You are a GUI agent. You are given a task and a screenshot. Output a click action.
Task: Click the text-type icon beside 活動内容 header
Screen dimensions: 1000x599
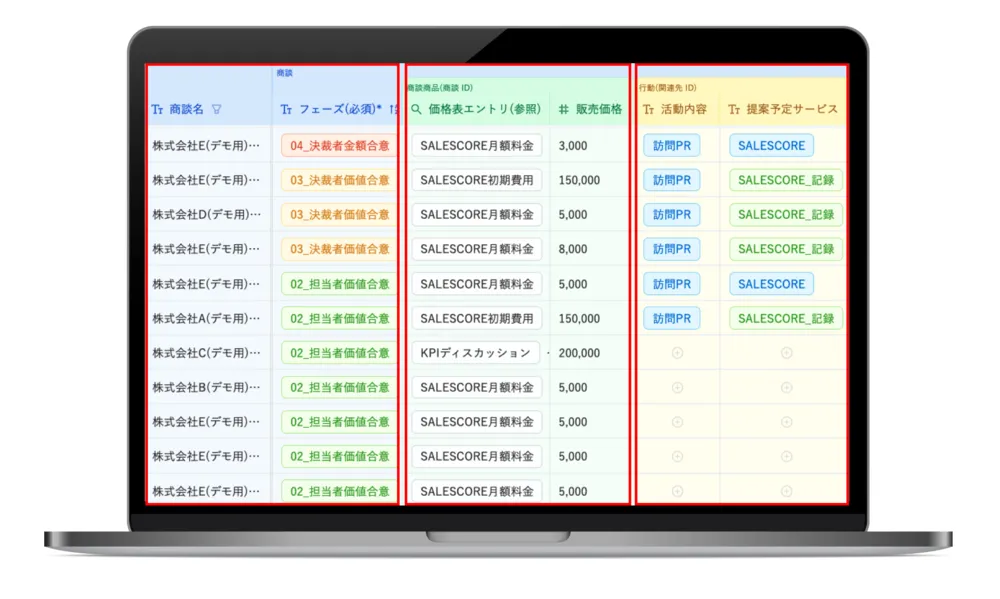coord(648,109)
